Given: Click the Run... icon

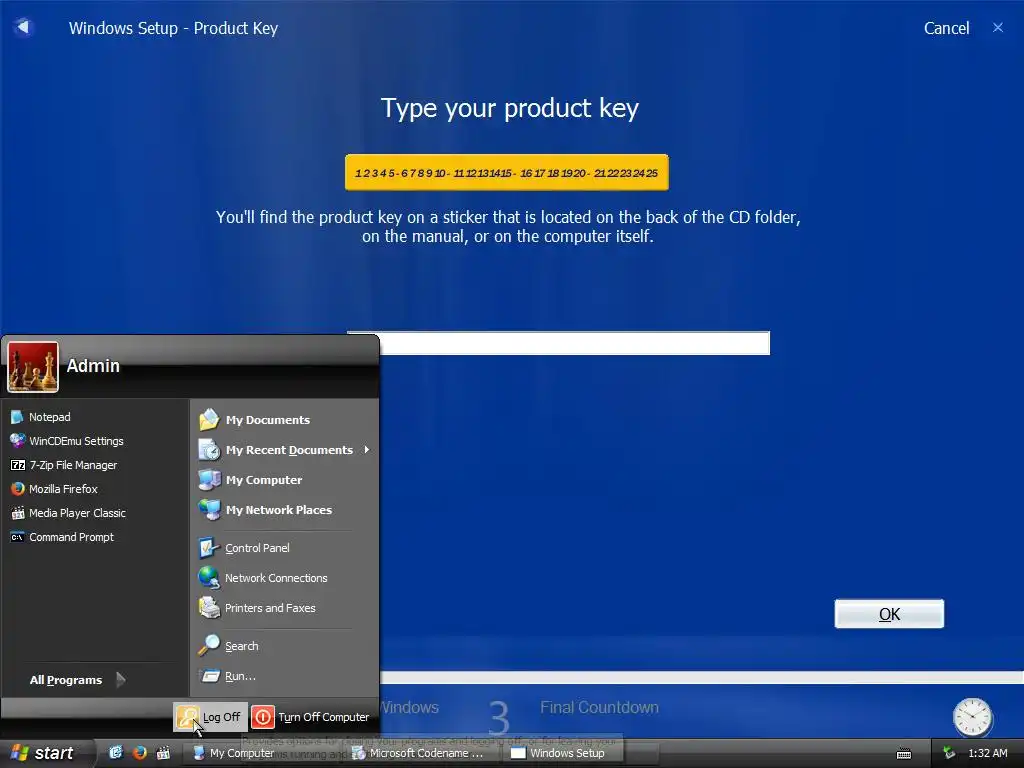Looking at the screenshot, I should pos(210,676).
